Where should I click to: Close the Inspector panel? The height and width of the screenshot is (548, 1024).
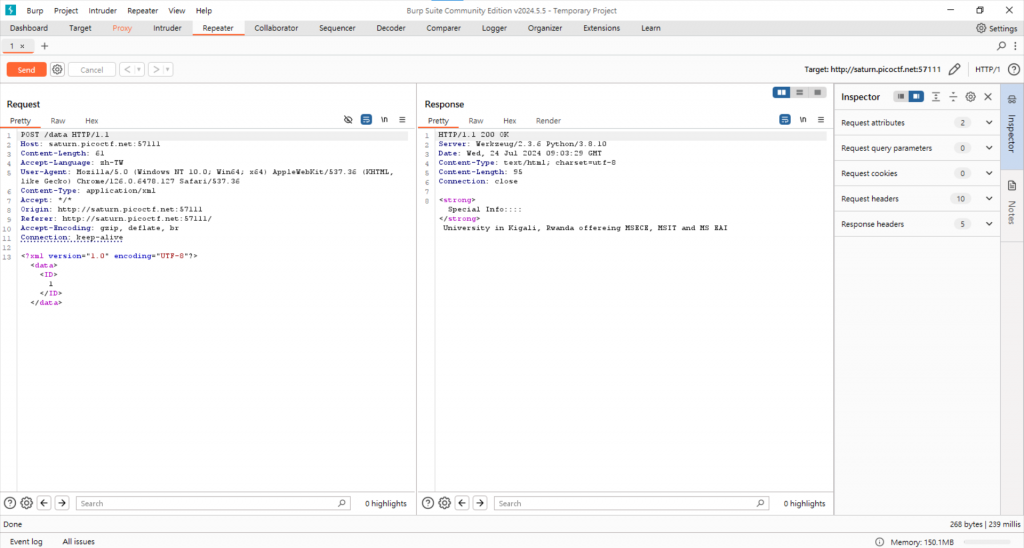tap(988, 97)
